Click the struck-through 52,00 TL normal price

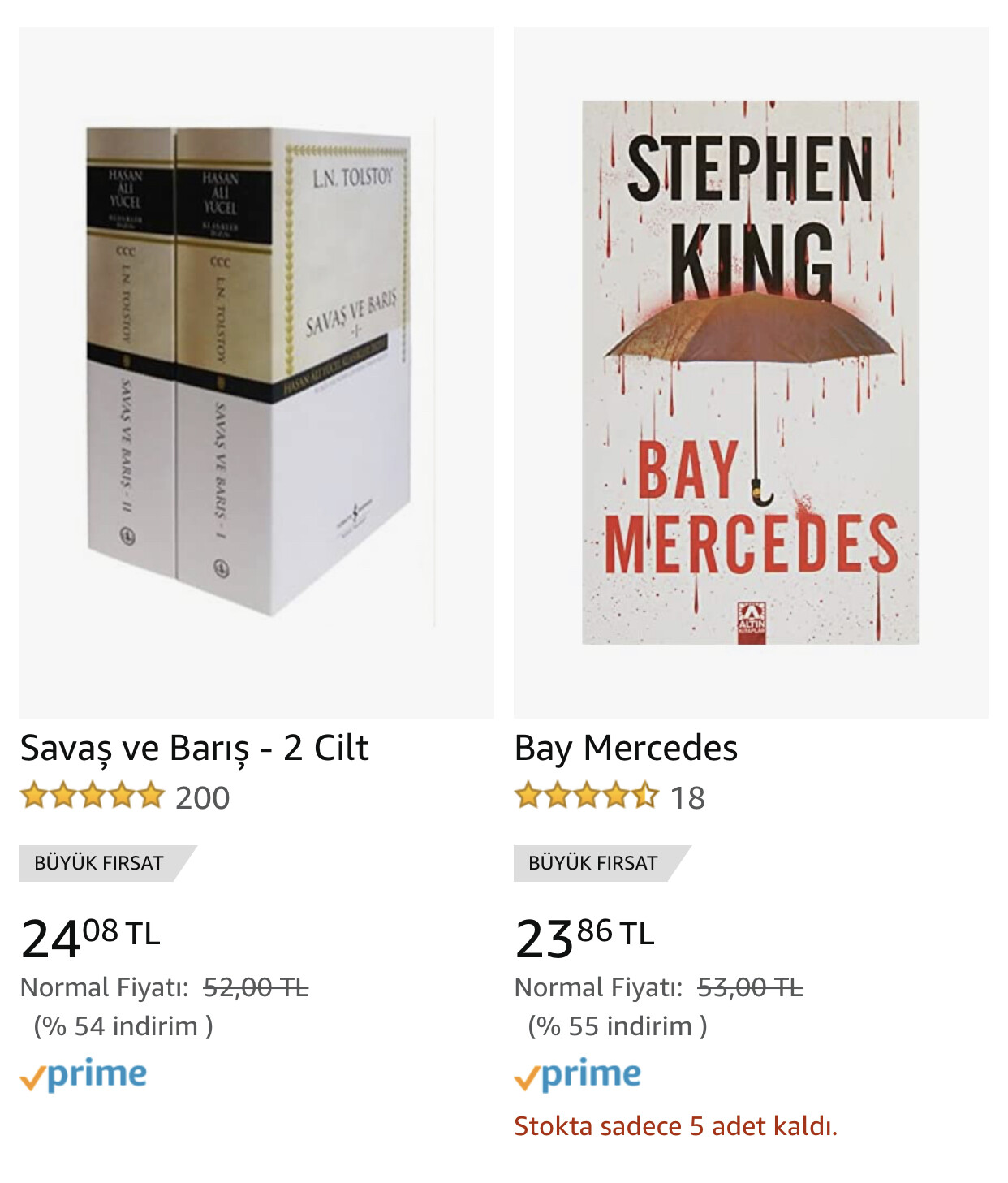pyautogui.click(x=256, y=987)
